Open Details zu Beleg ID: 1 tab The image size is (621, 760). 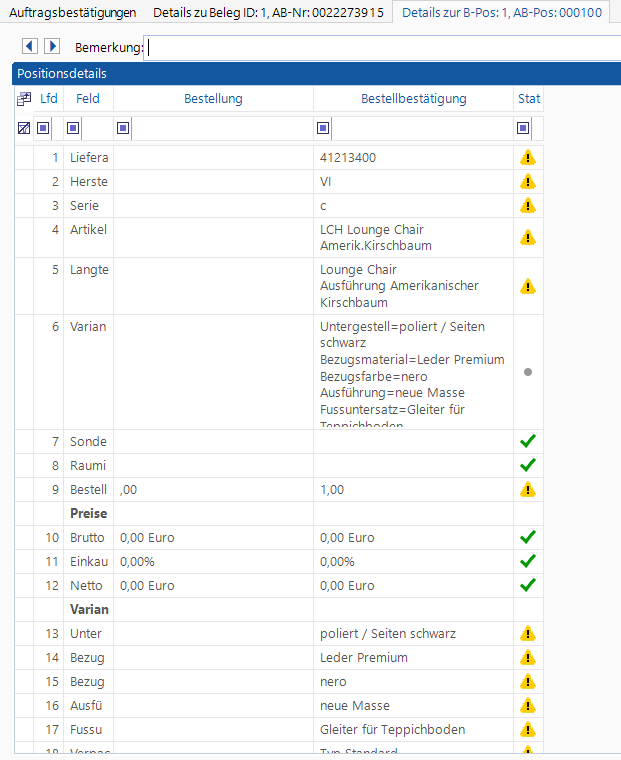(267, 13)
